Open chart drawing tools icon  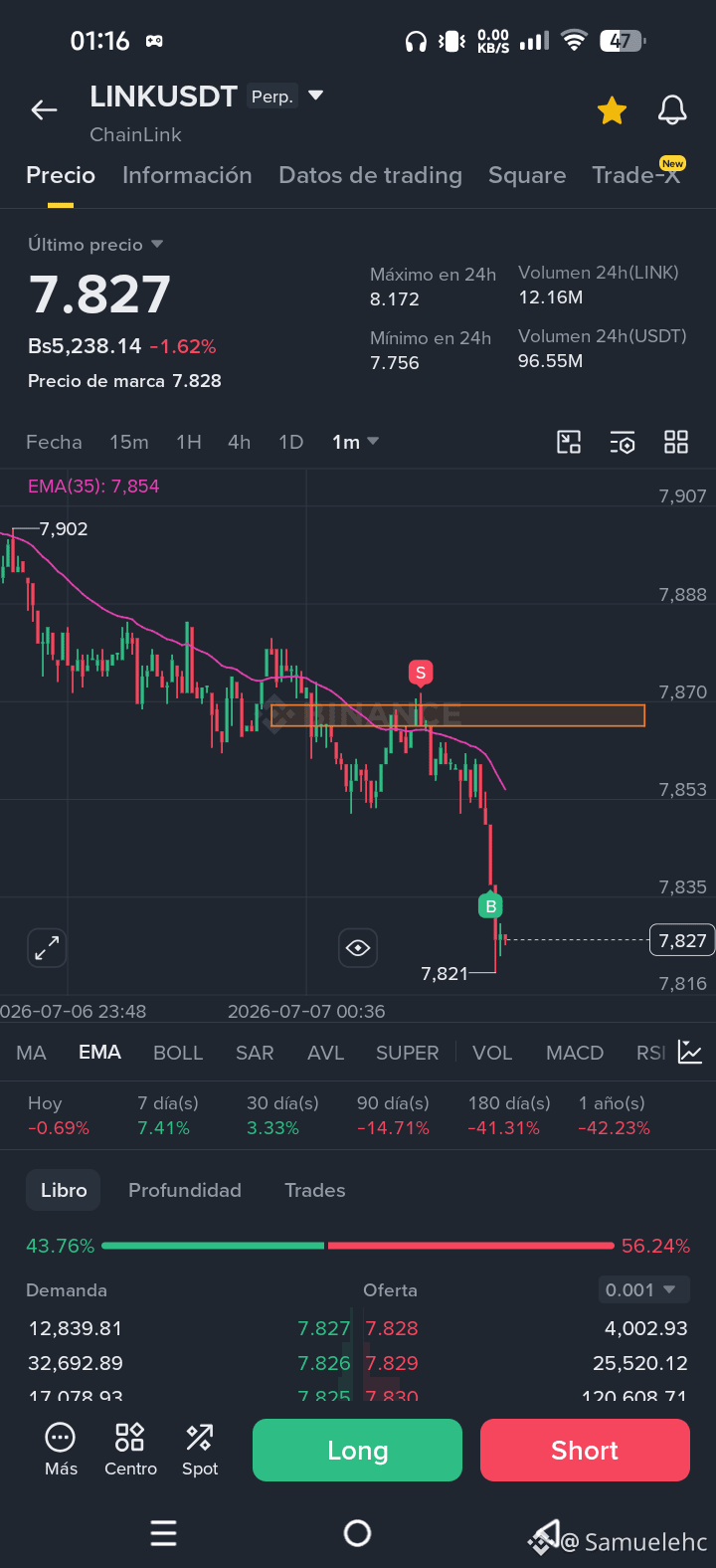point(569,442)
